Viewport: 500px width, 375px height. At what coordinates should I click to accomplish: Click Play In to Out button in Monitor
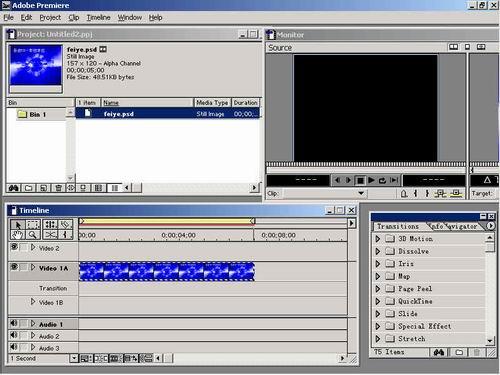coord(394,180)
